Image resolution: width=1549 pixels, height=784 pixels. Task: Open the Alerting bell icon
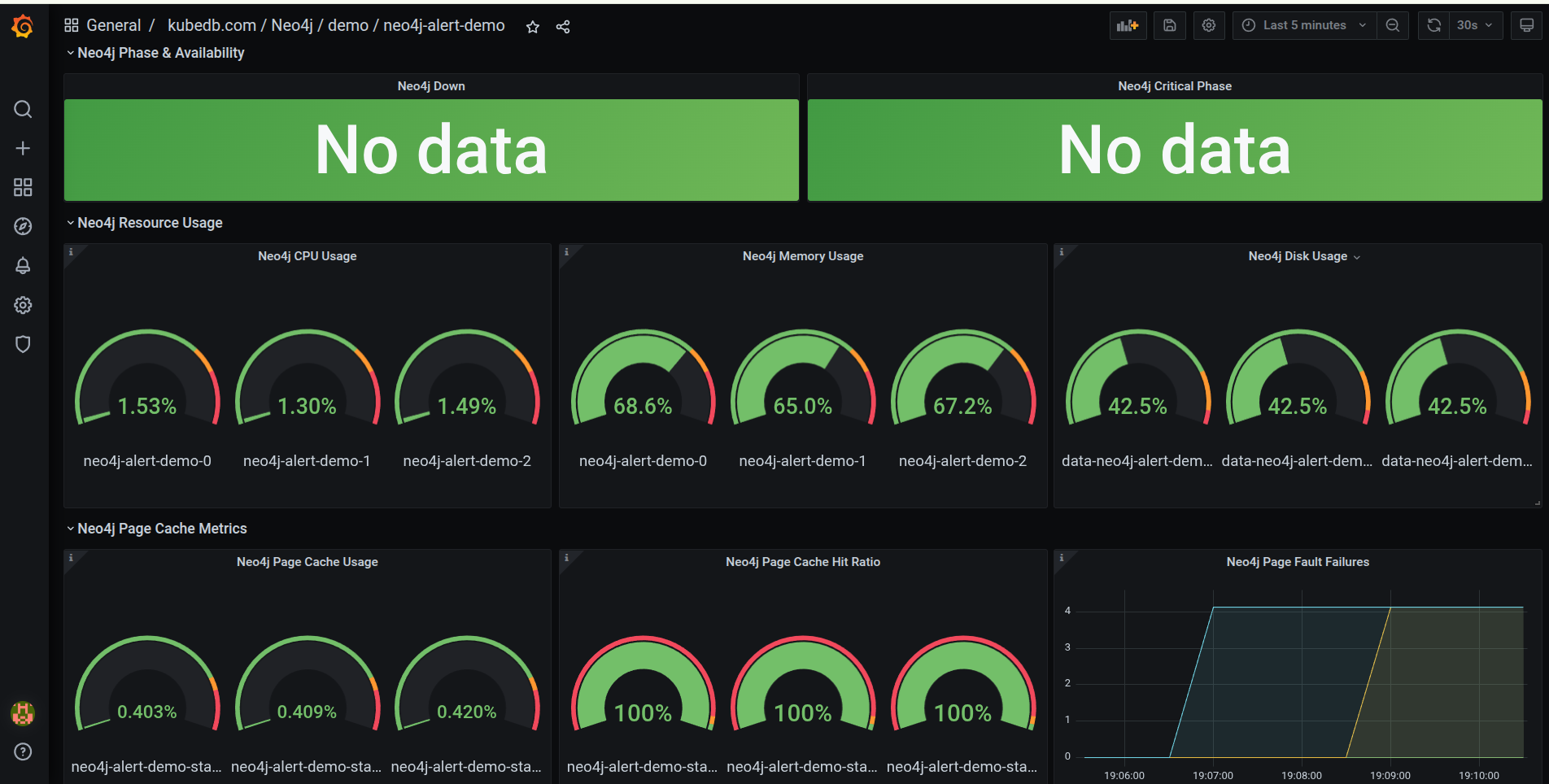coord(23,266)
